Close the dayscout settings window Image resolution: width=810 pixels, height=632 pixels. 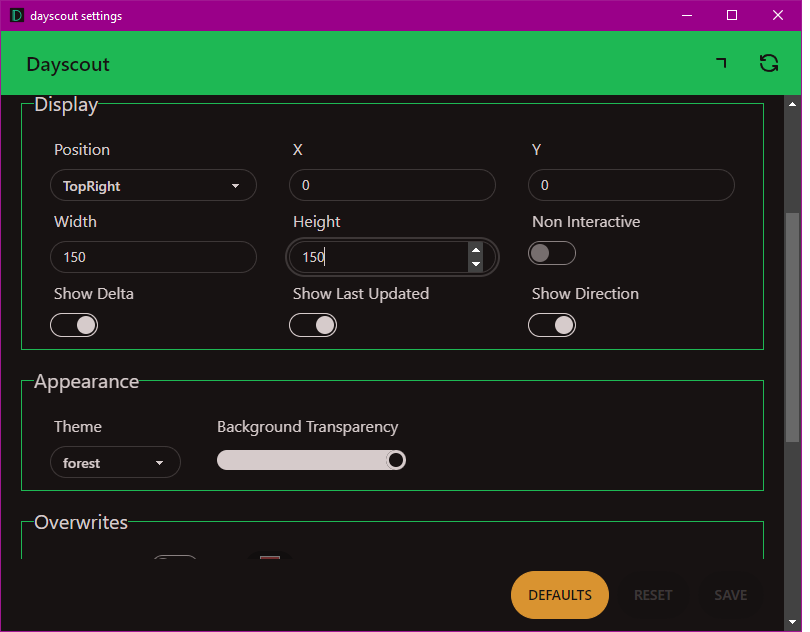click(x=778, y=16)
